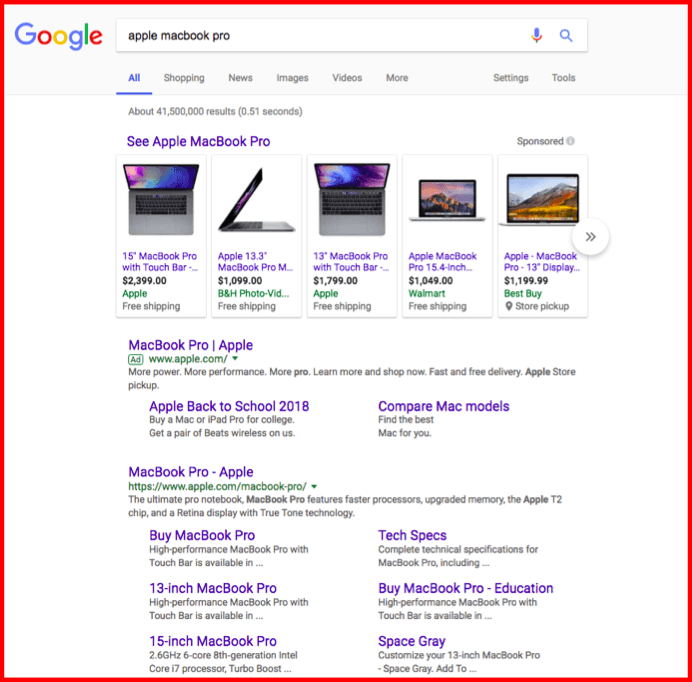Click the Sponsored label
The image size is (692, 682).
tap(540, 141)
